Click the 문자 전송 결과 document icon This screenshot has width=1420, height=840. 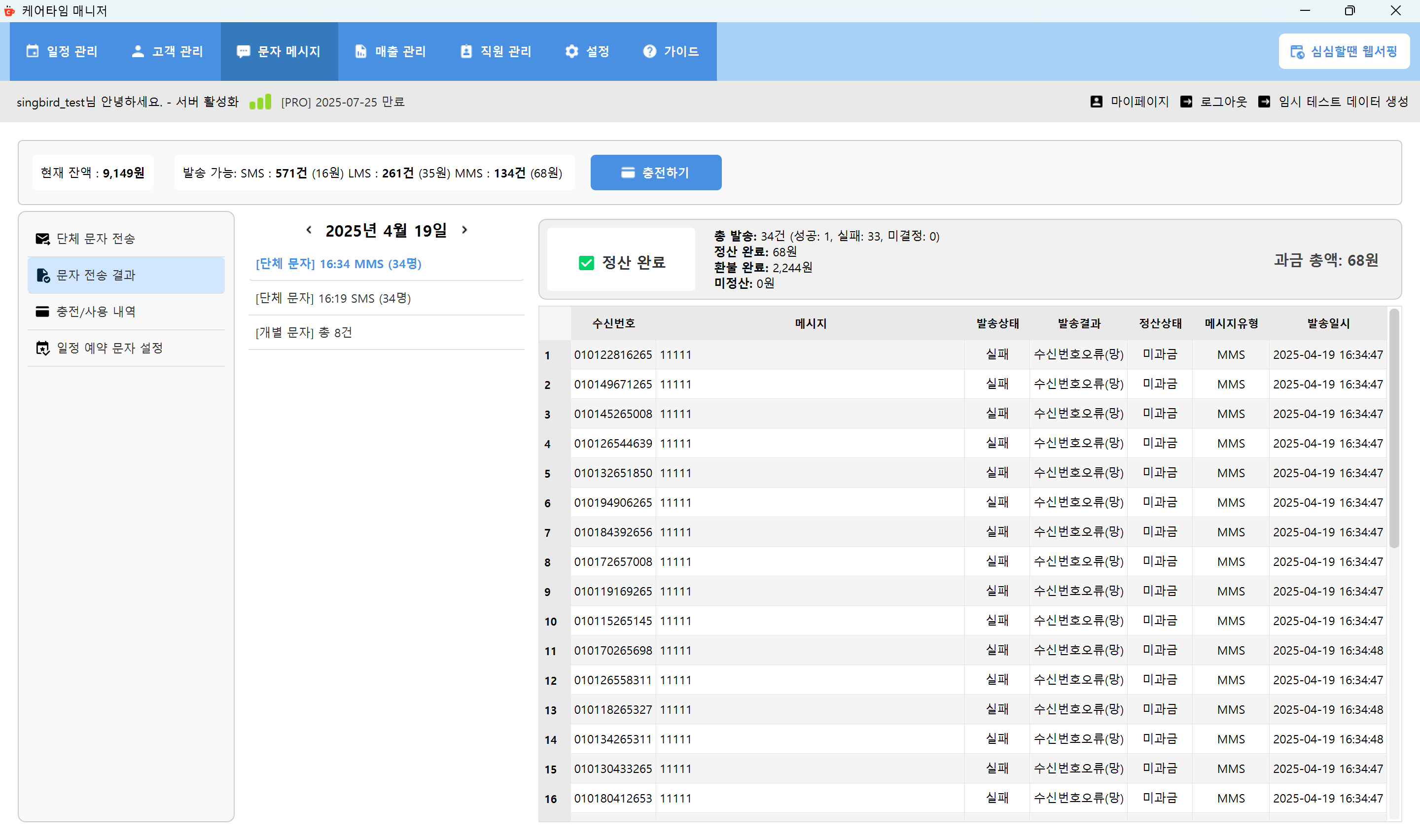tap(43, 275)
